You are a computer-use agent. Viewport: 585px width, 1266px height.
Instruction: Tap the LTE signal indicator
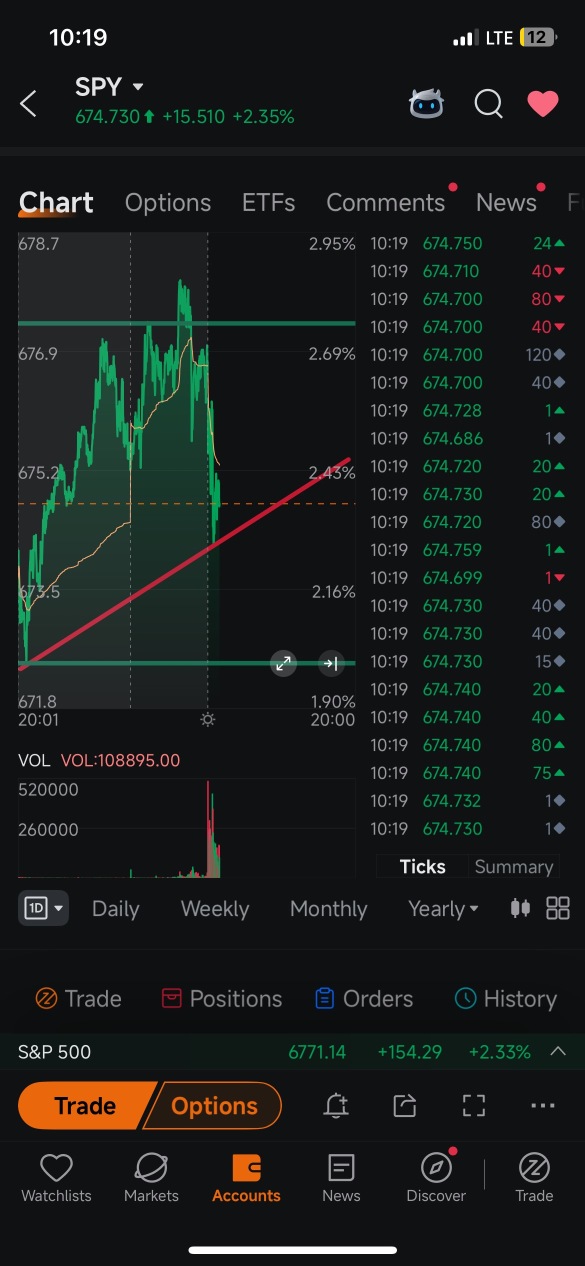[499, 38]
